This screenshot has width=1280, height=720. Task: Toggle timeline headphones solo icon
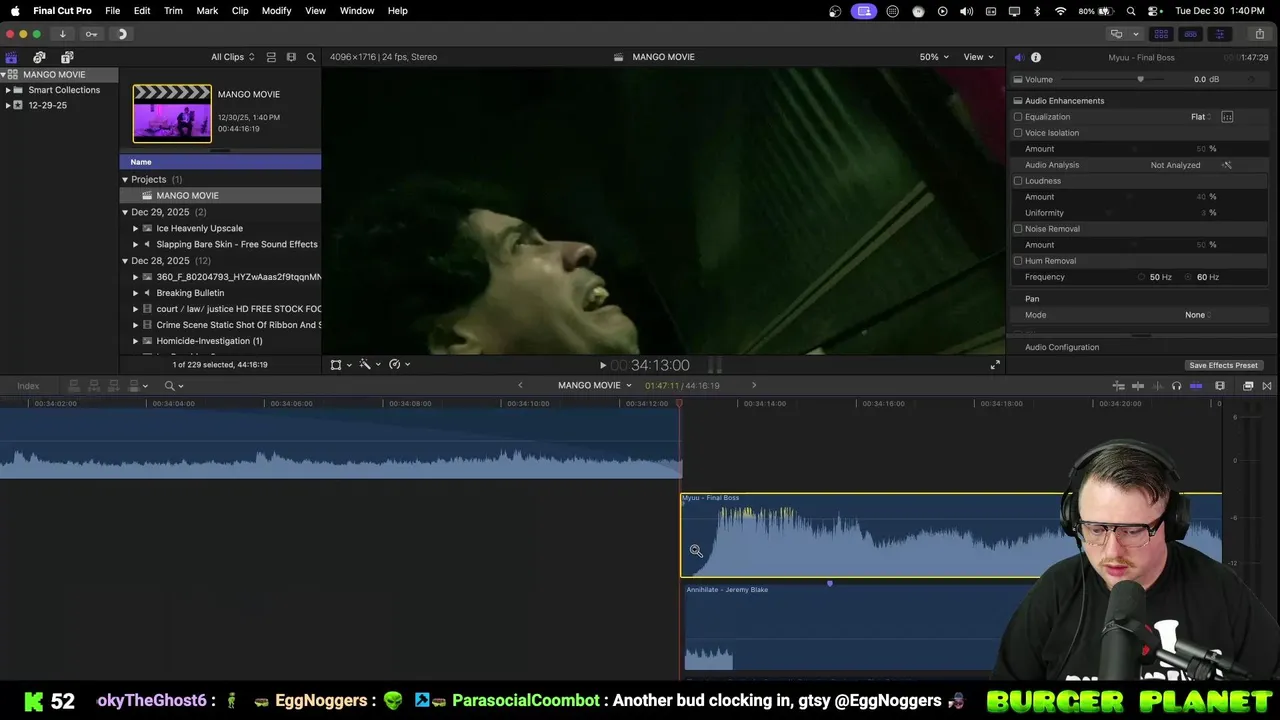pyautogui.click(x=1176, y=386)
